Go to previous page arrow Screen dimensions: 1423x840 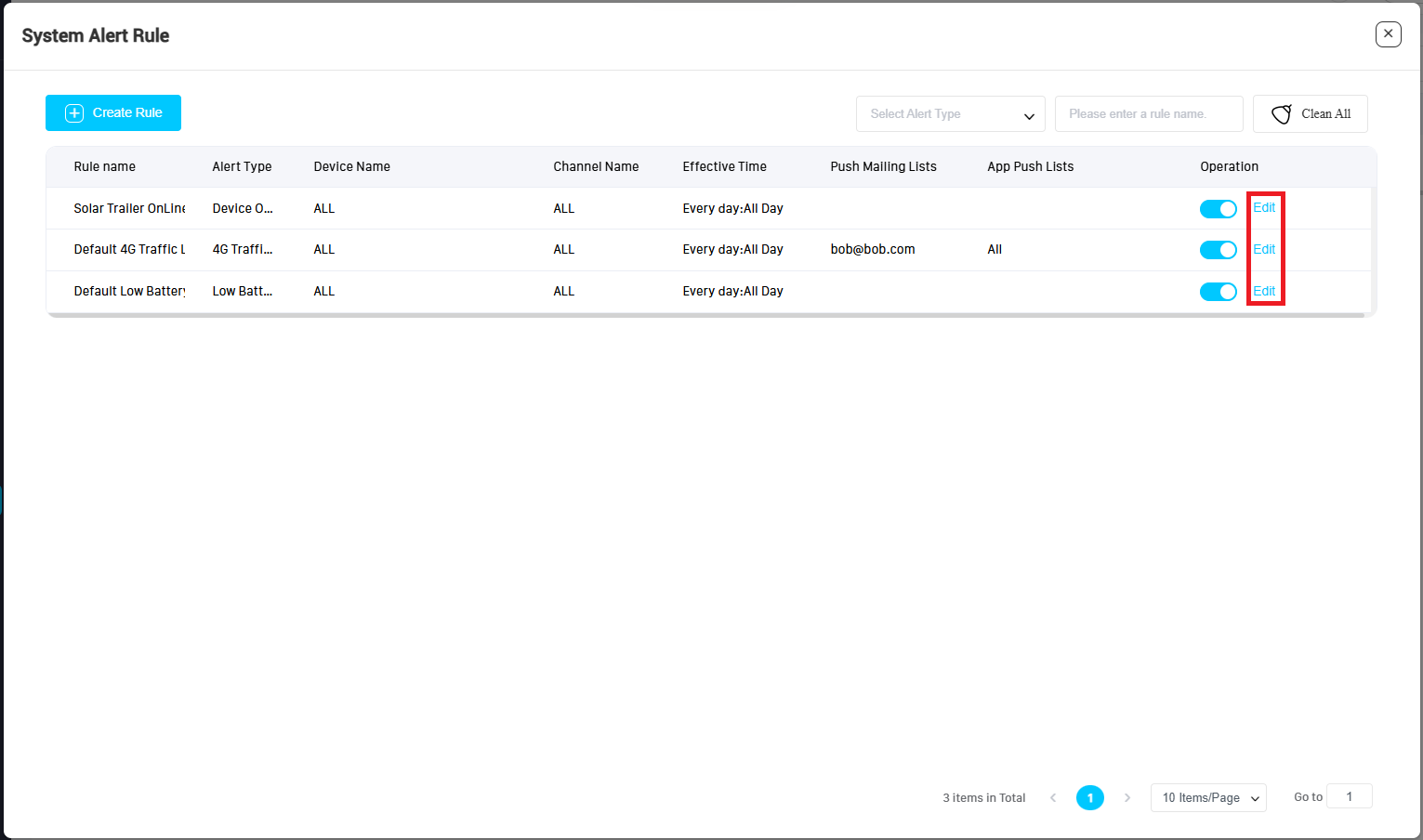click(x=1053, y=797)
